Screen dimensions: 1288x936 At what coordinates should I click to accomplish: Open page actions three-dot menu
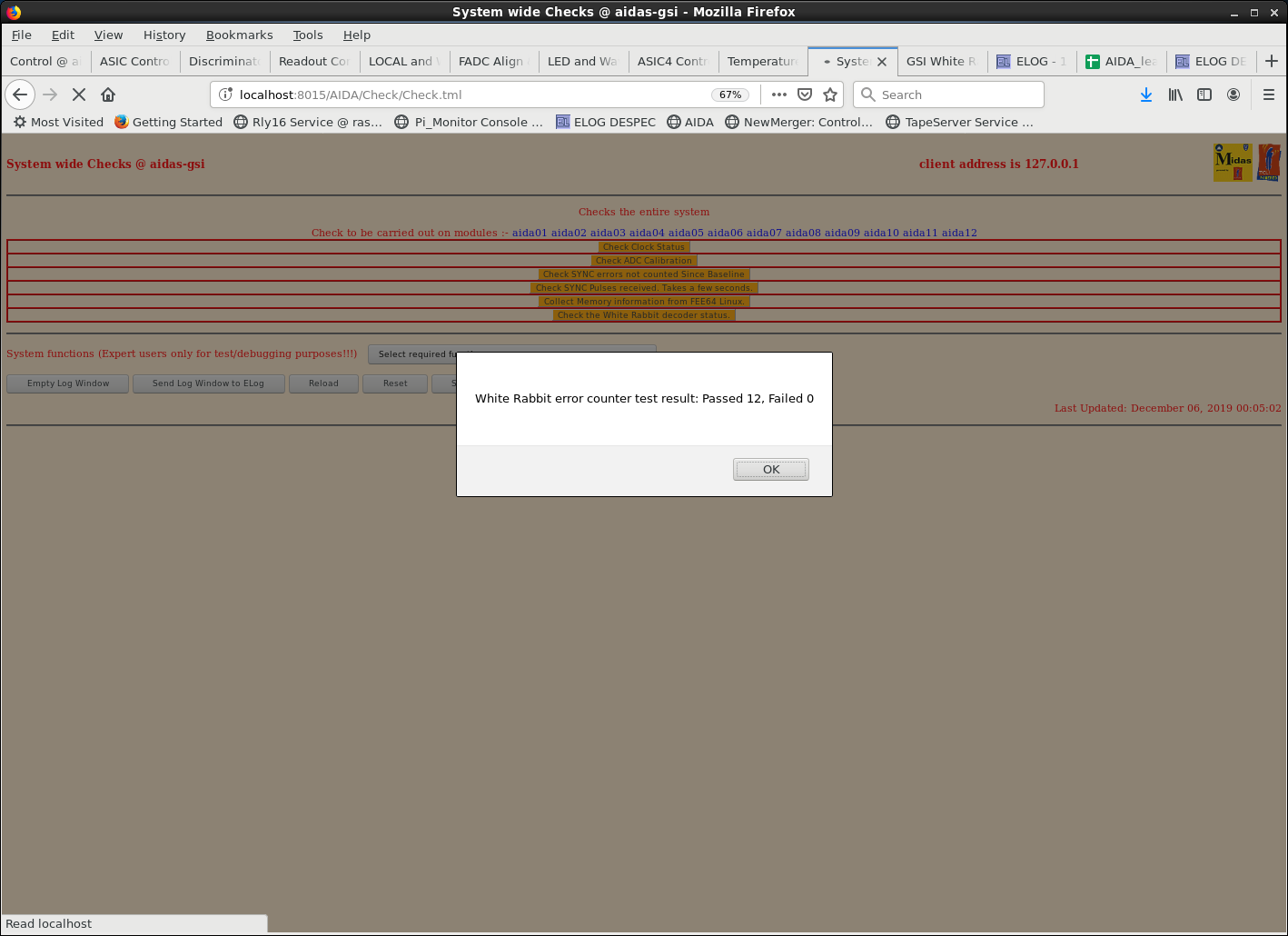(779, 95)
